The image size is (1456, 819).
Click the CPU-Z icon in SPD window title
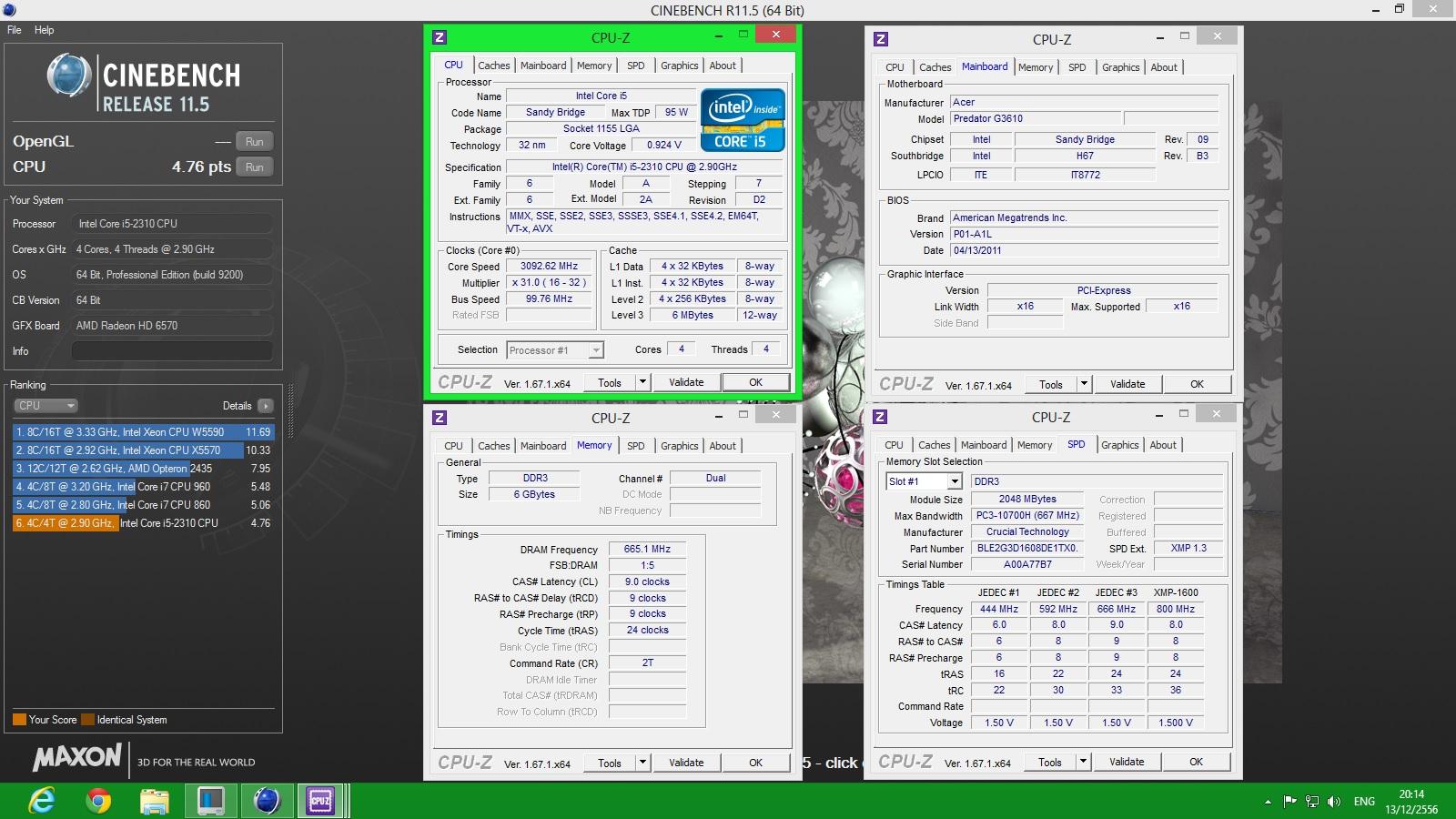(880, 417)
